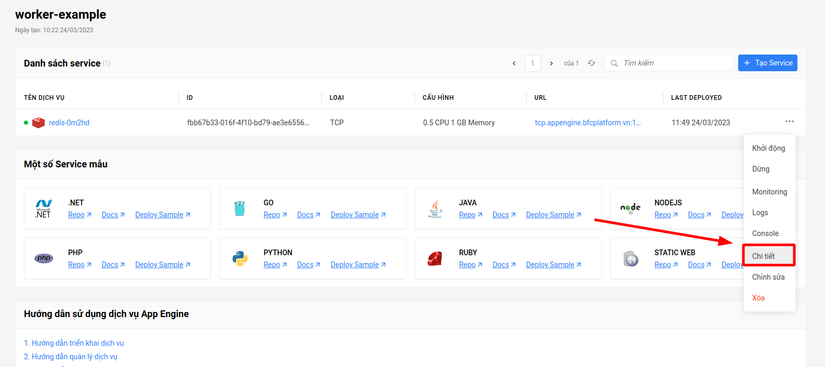Click JAVA Deploy Sample link
Viewport: 825px width, 367px height.
(x=554, y=215)
